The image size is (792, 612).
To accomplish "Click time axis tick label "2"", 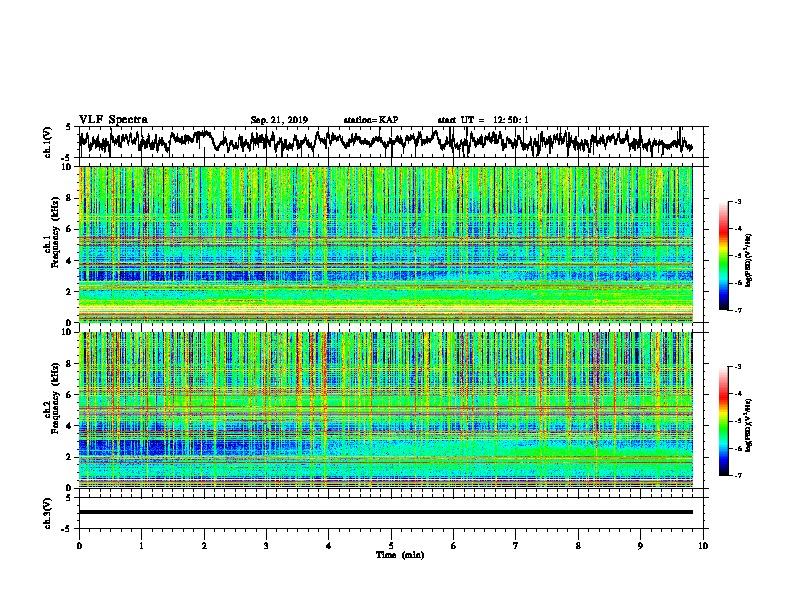I will coord(204,546).
